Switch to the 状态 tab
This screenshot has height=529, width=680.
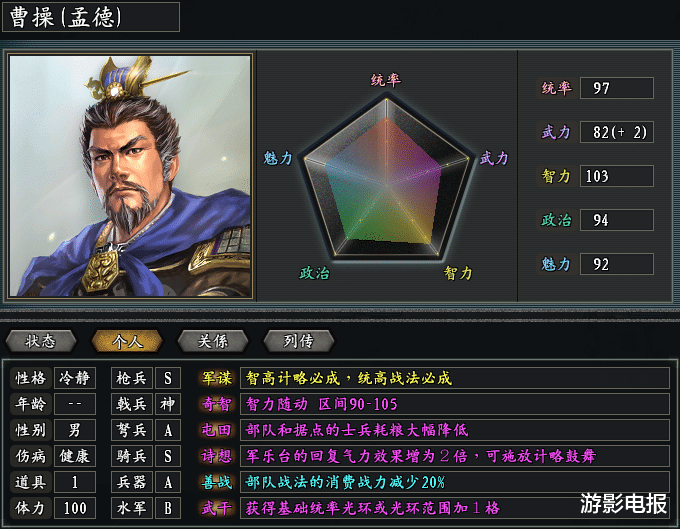tap(41, 341)
